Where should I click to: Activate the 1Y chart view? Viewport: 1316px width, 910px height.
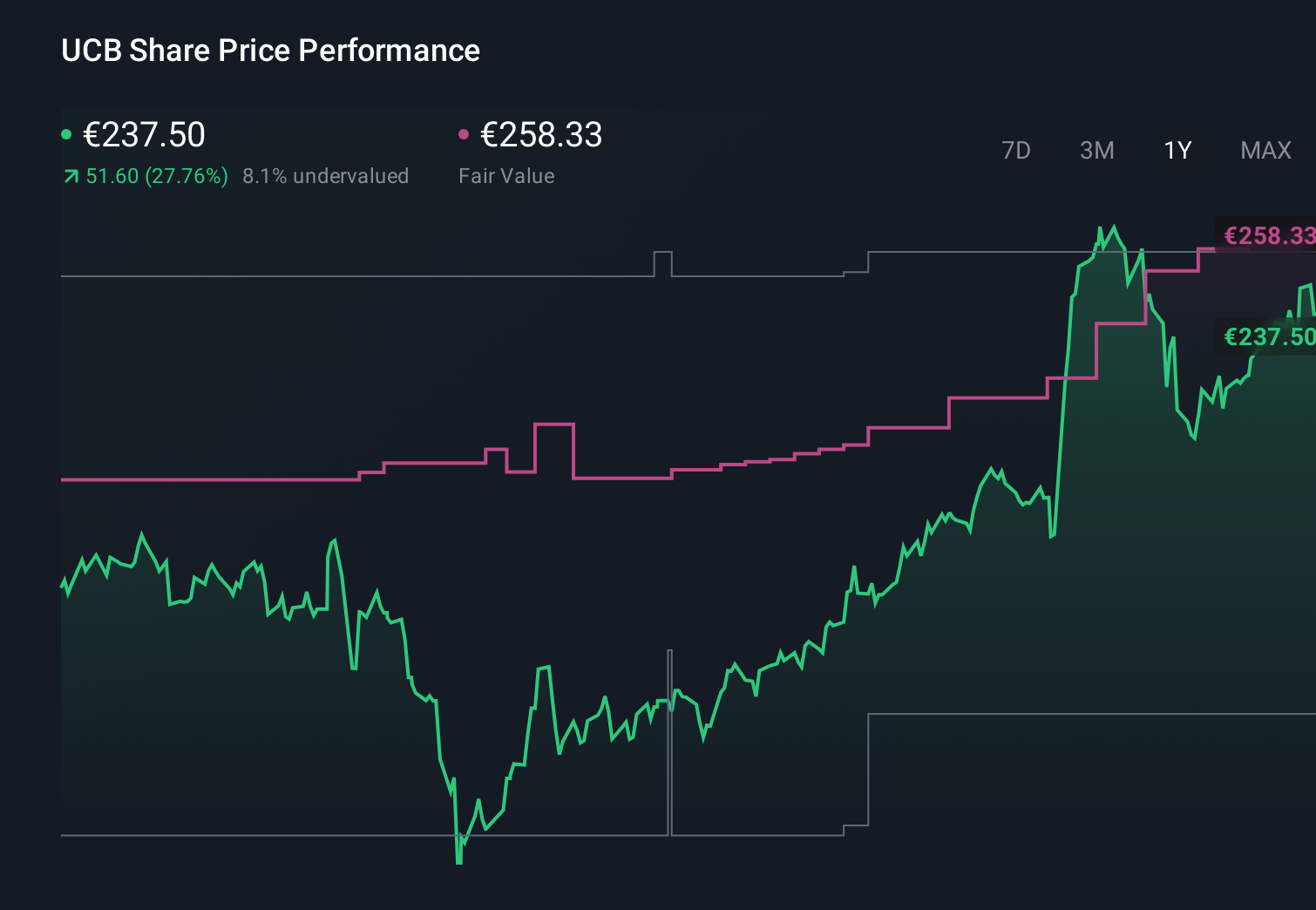pos(1177,150)
